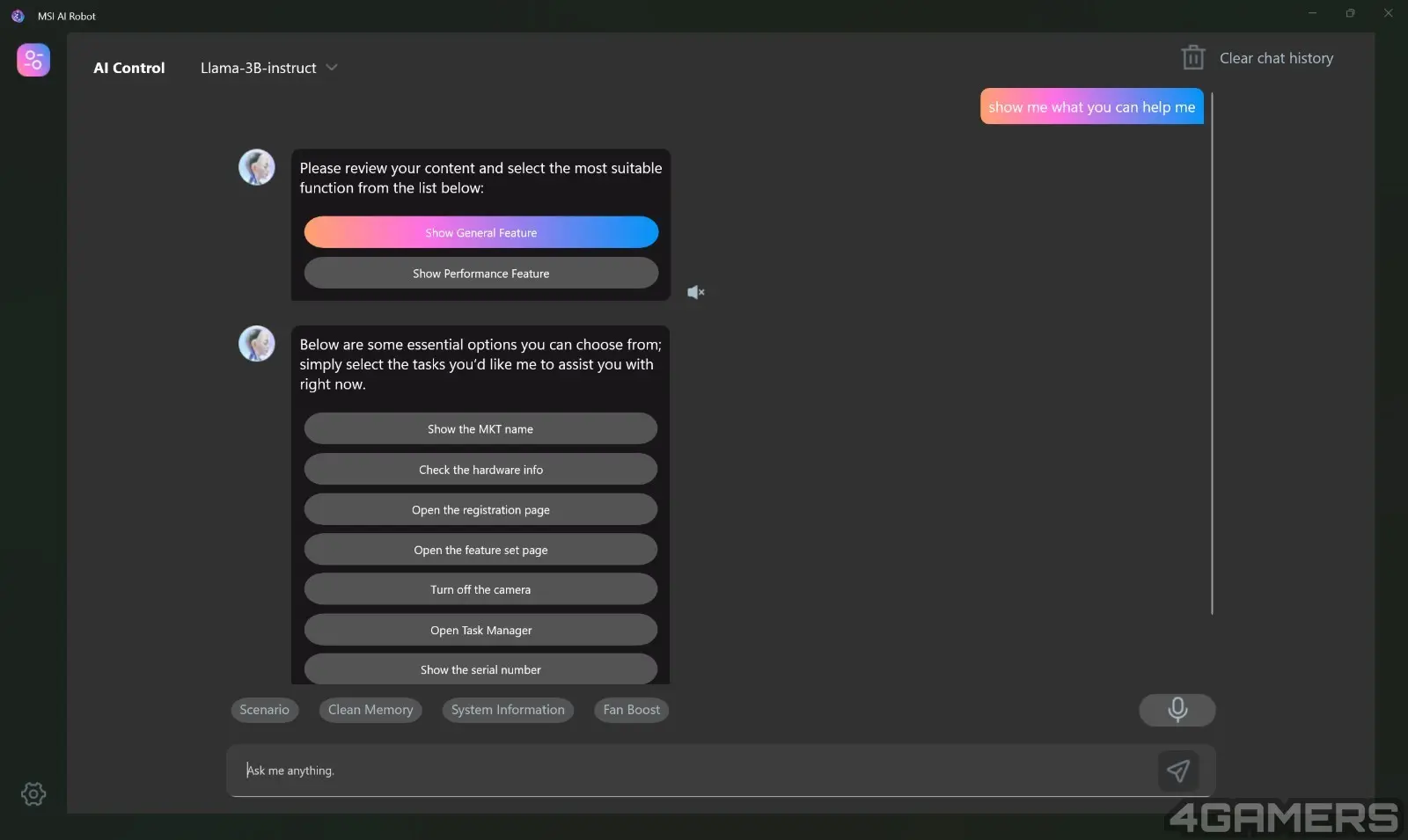Maximize the MSI AI Robot window

point(1350,13)
